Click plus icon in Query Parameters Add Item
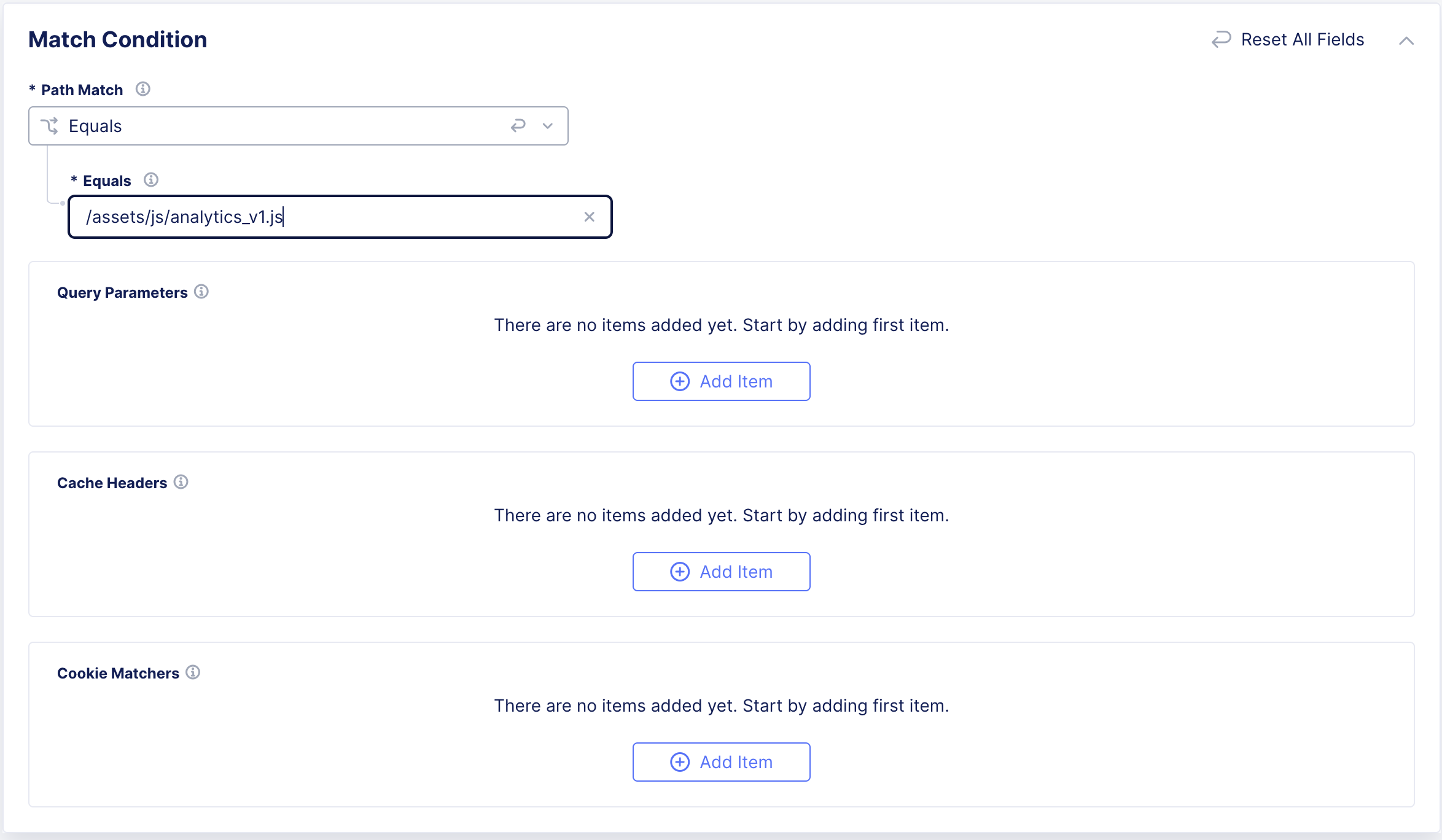Image resolution: width=1442 pixels, height=840 pixels. pos(679,381)
